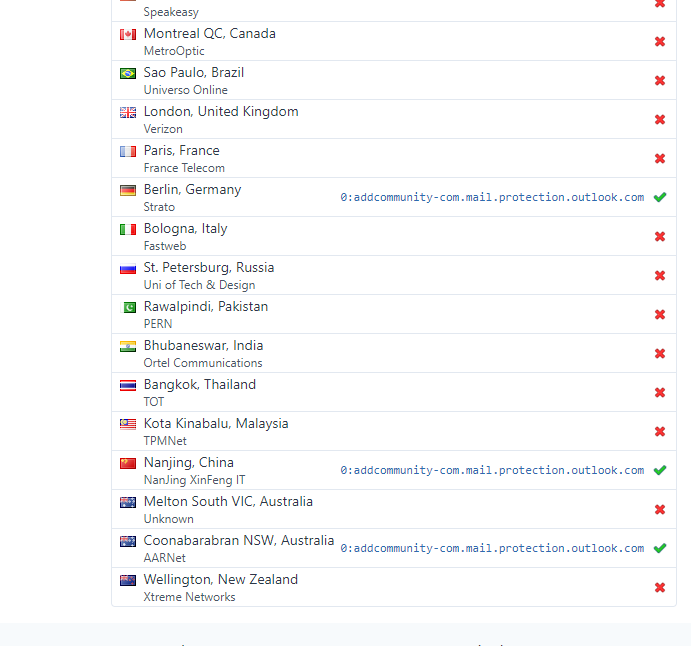Image resolution: width=691 pixels, height=646 pixels.
Task: Click the Bhubaneswar, India location name
Action: point(203,346)
